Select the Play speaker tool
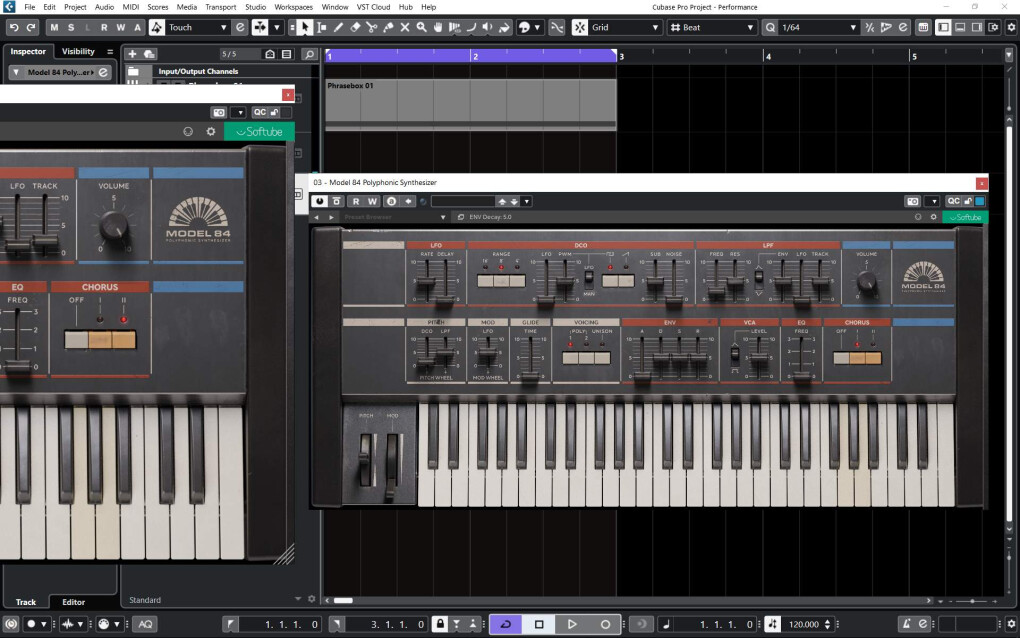This screenshot has height=638, width=1020. click(487, 27)
